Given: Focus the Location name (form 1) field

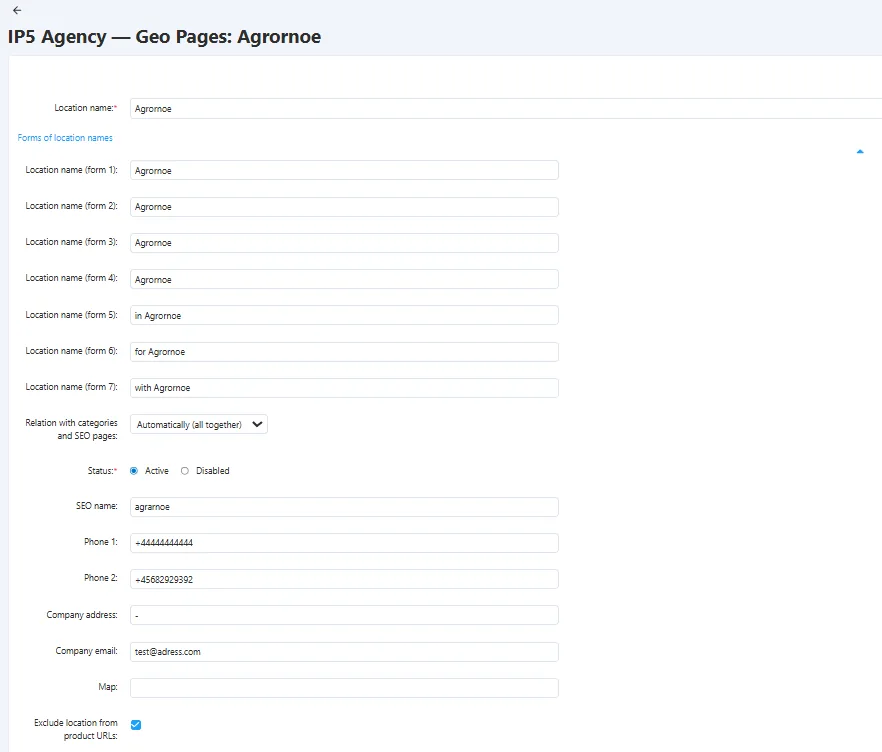Looking at the screenshot, I should 344,170.
